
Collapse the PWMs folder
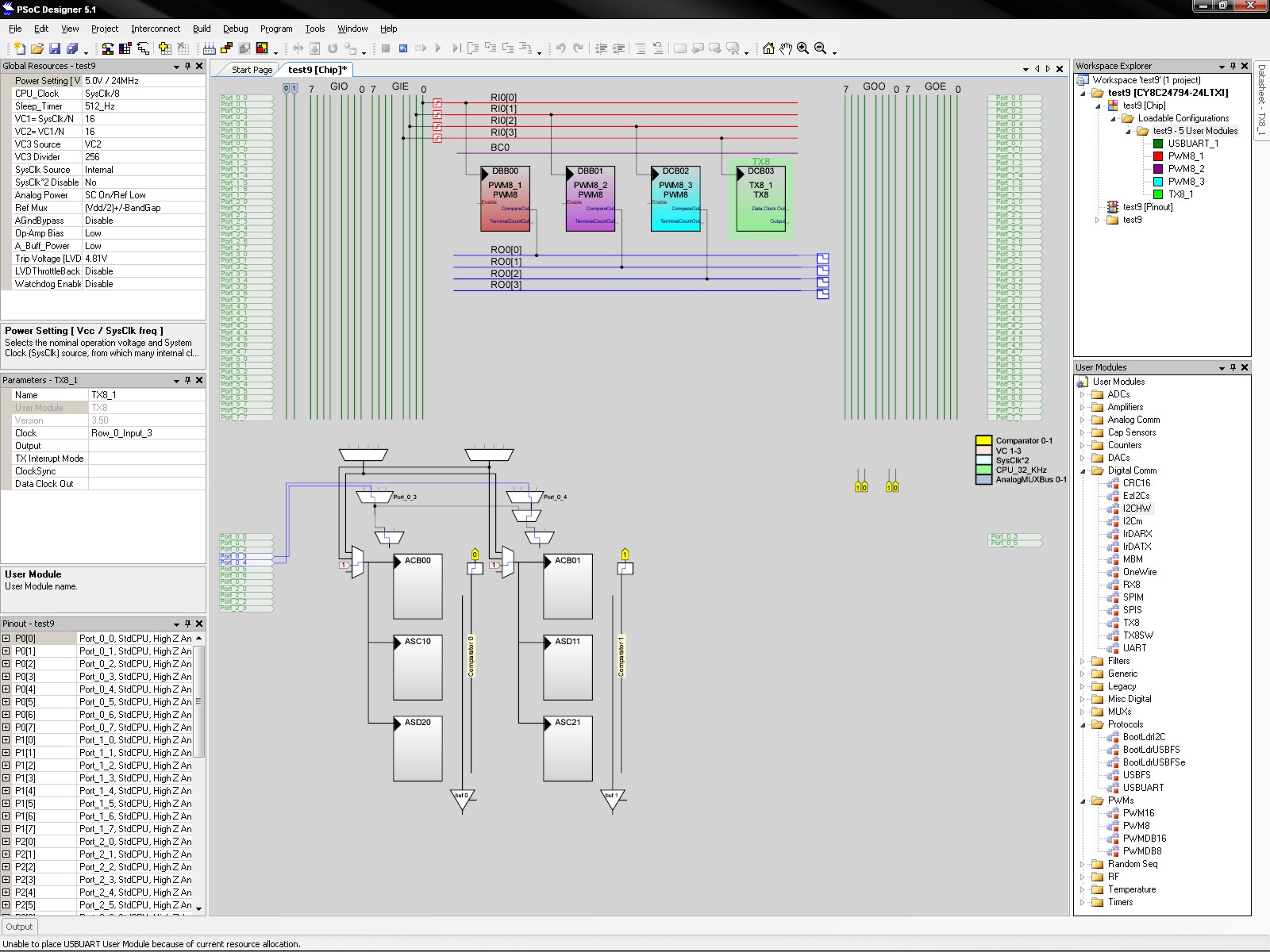1083,800
